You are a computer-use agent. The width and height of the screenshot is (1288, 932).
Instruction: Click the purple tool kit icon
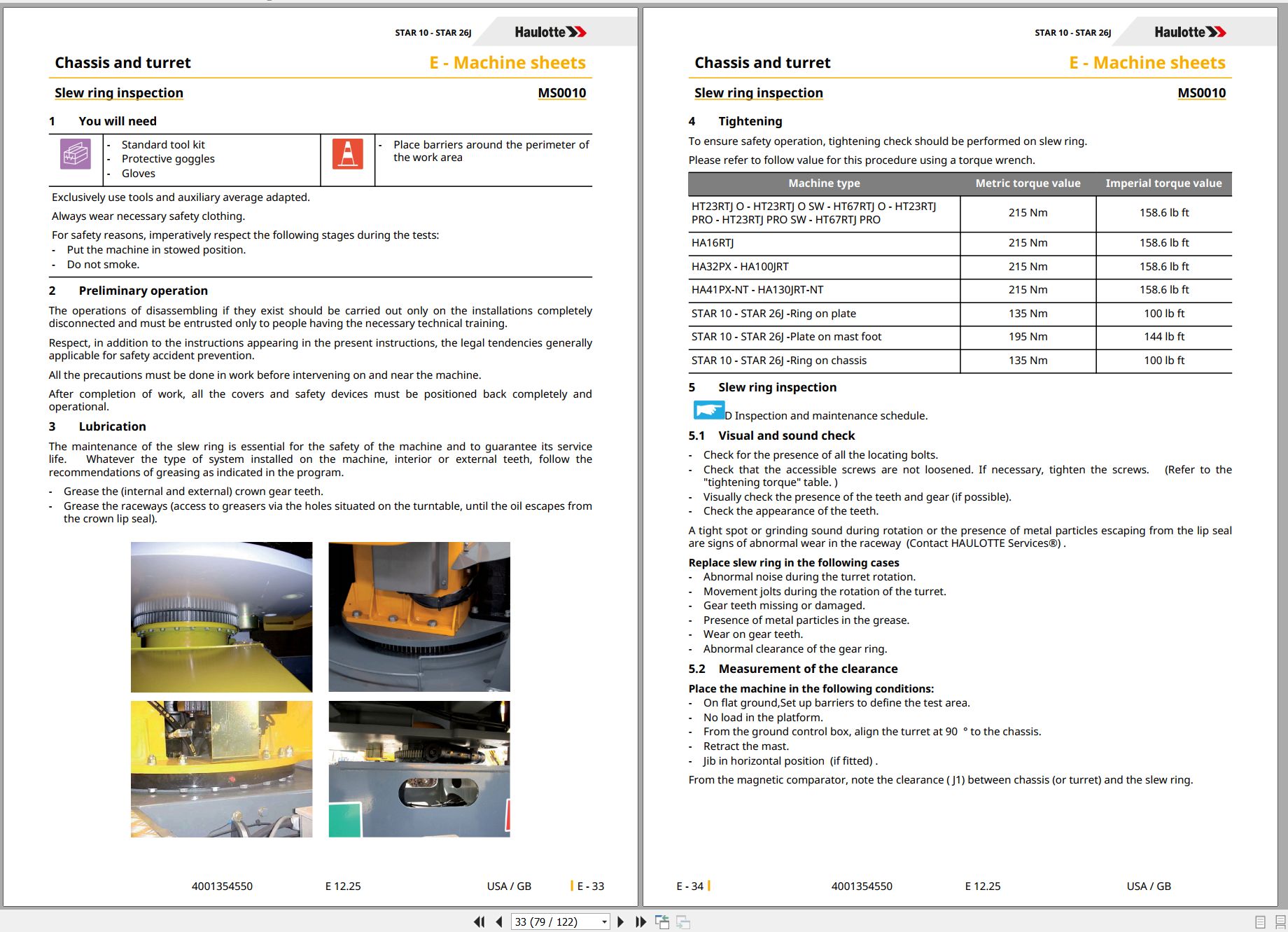[x=75, y=154]
